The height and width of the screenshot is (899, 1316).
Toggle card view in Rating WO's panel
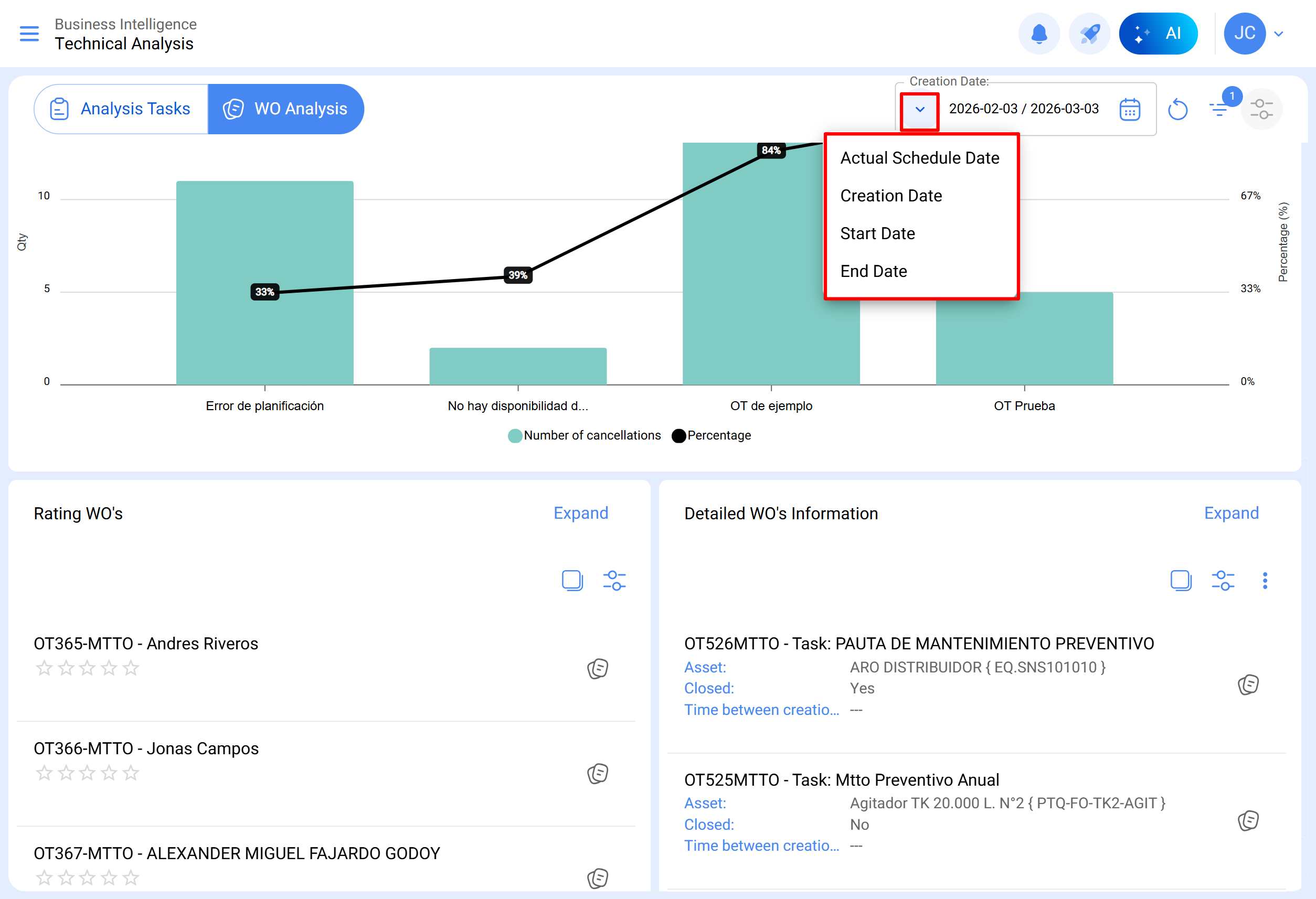coord(572,581)
